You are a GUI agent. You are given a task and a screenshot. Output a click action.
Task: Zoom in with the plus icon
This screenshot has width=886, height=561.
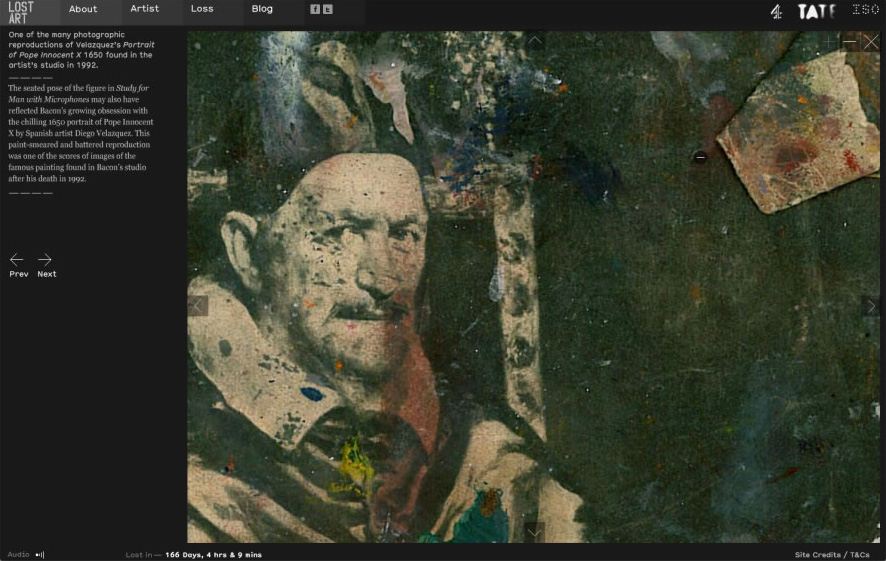pos(829,42)
